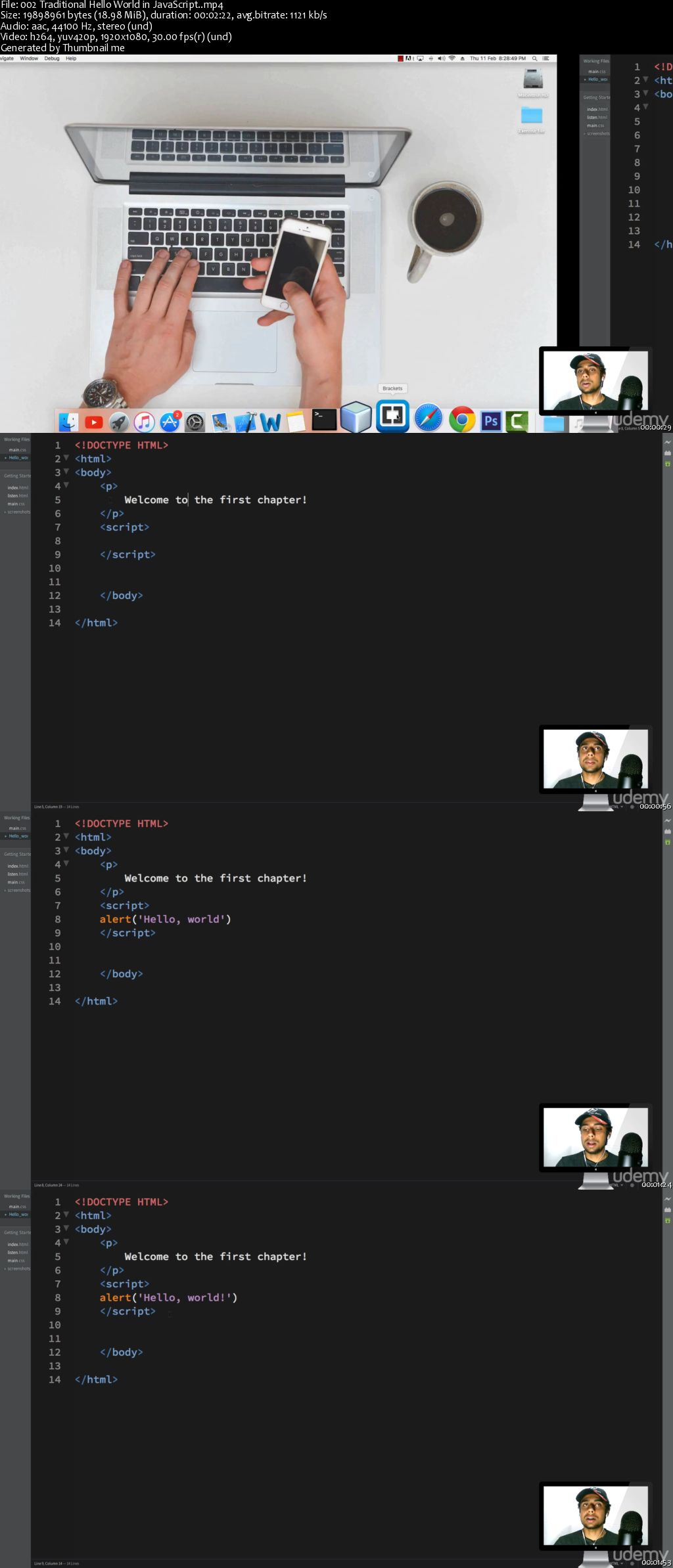Click Live Preview icon in 00:00:56 frame

pyautogui.click(x=668, y=442)
